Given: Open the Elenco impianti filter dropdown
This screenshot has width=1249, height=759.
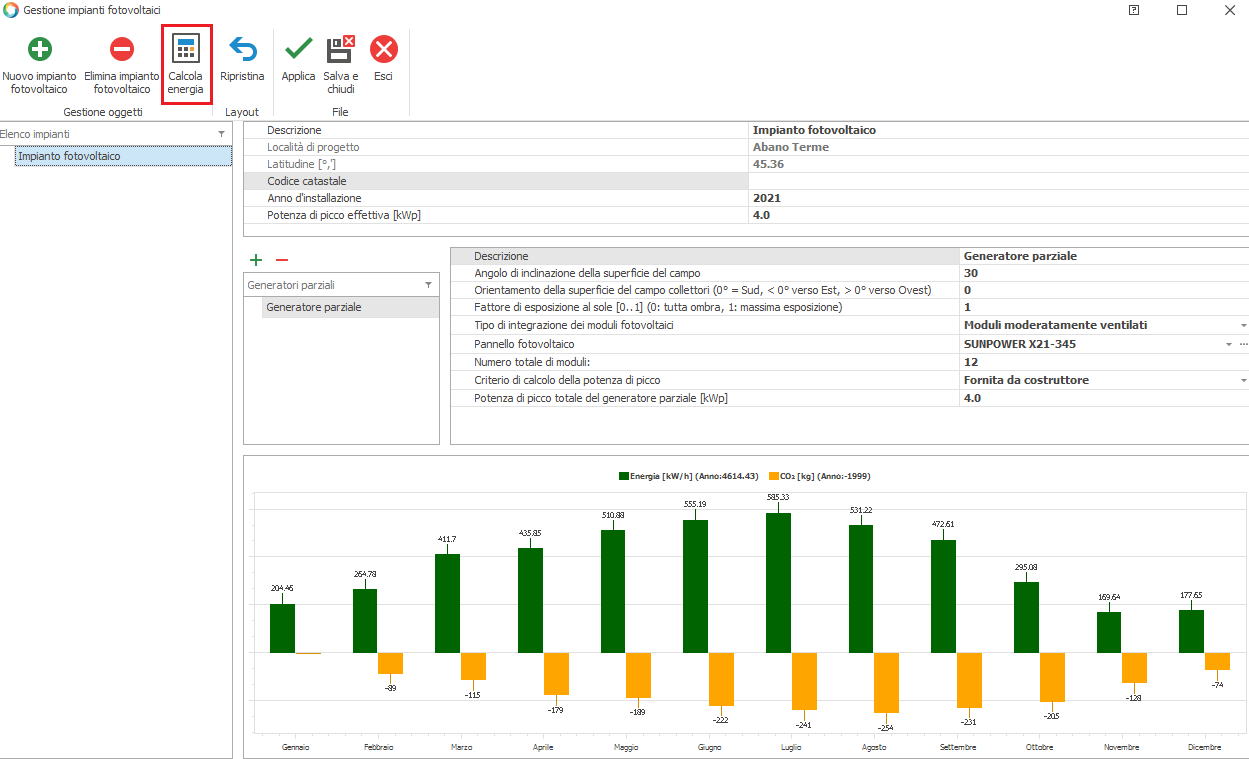Looking at the screenshot, I should (222, 134).
